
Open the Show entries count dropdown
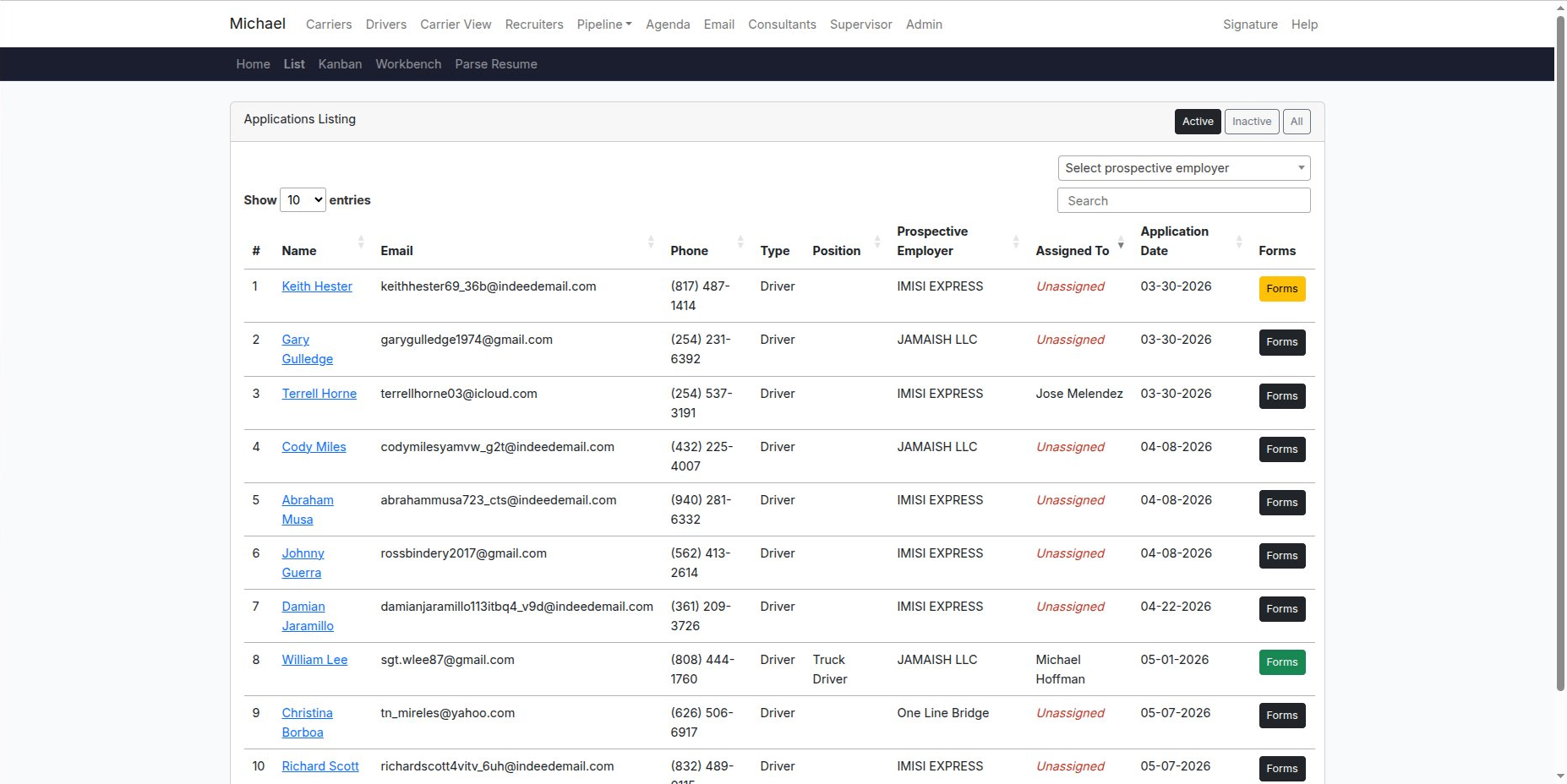[303, 200]
